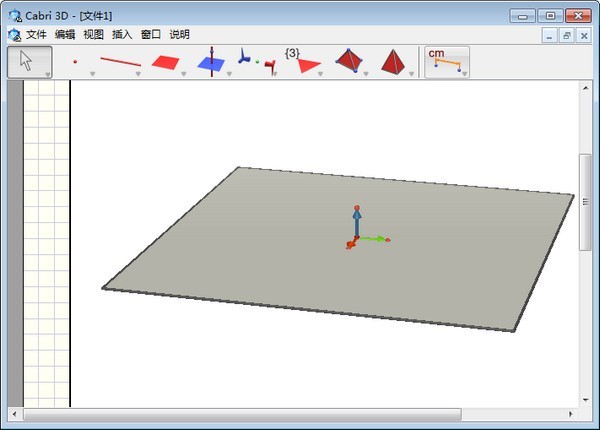Minimize the Cabri 3D application window
Image resolution: width=600 pixels, height=430 pixels.
point(523,16)
